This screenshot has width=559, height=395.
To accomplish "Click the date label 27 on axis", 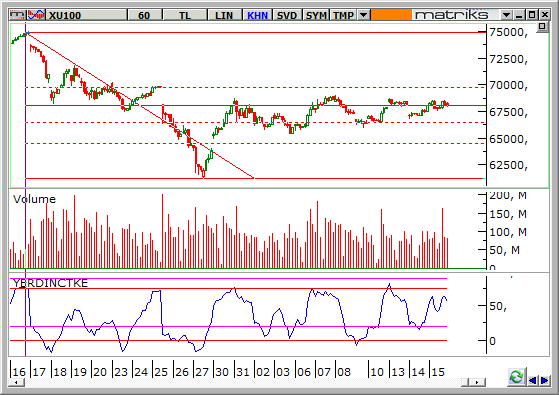I will coord(202,372).
